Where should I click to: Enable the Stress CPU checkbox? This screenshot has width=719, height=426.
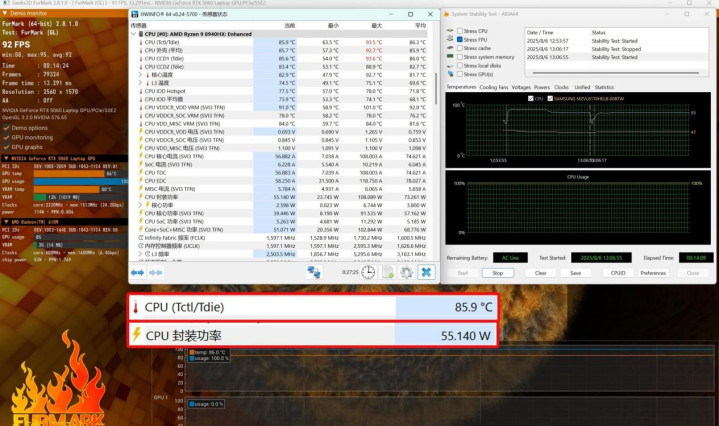[x=459, y=32]
